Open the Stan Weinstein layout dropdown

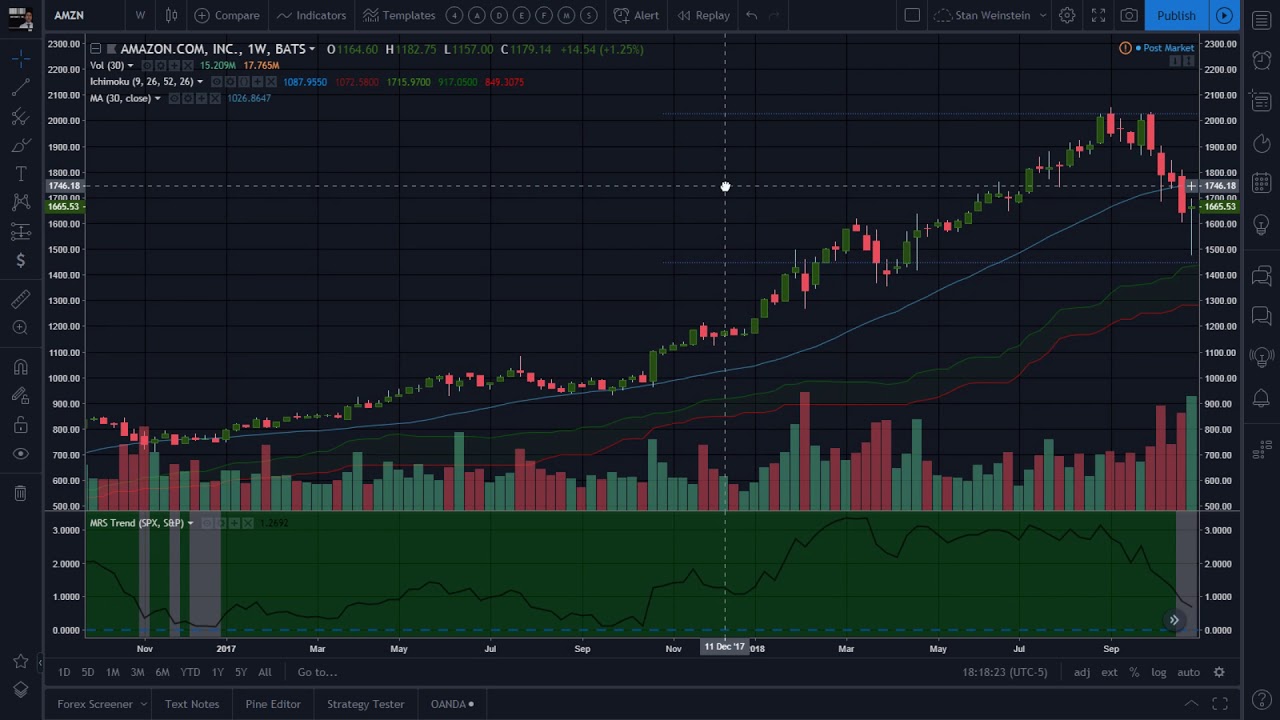point(991,15)
